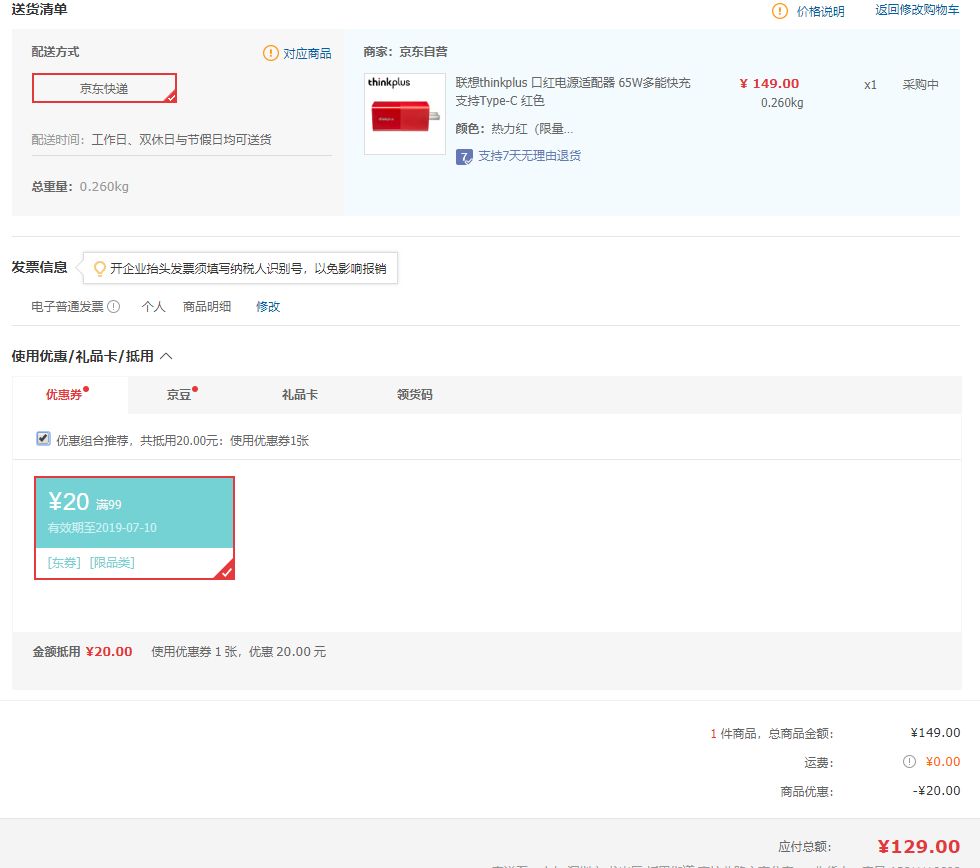Click the 个人 invoice title text
This screenshot has width=980, height=868.
click(153, 307)
